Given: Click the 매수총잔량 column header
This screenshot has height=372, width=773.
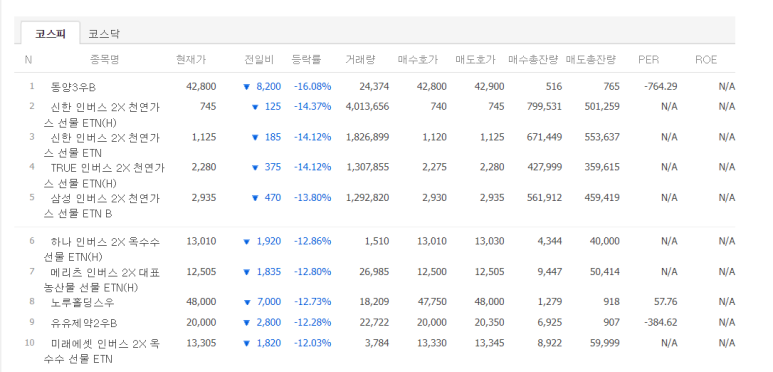Looking at the screenshot, I should coord(533,60).
